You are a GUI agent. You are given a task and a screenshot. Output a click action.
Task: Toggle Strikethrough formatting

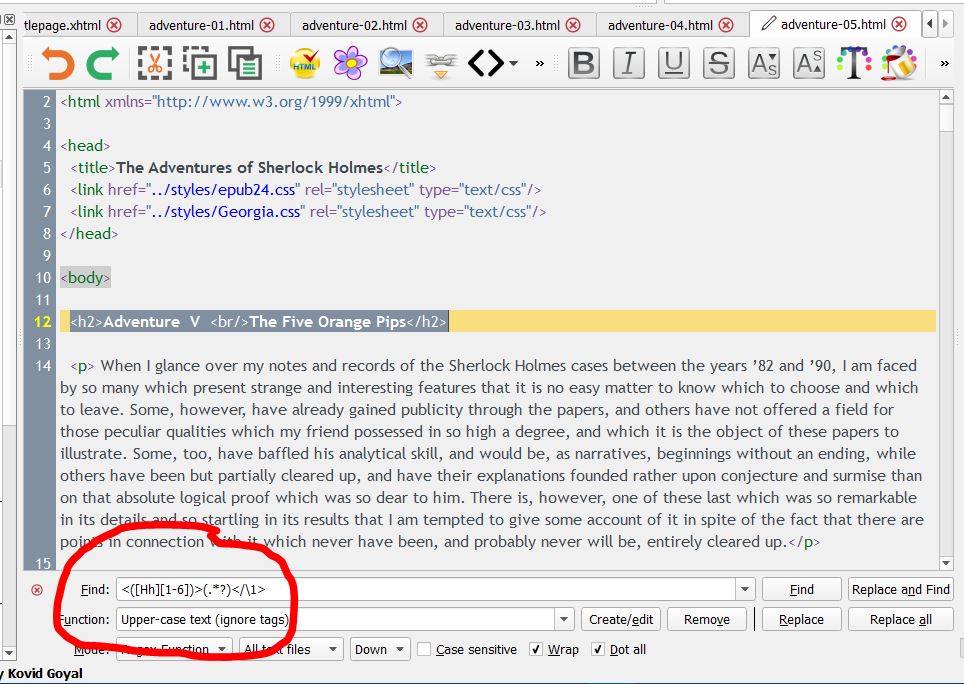719,63
